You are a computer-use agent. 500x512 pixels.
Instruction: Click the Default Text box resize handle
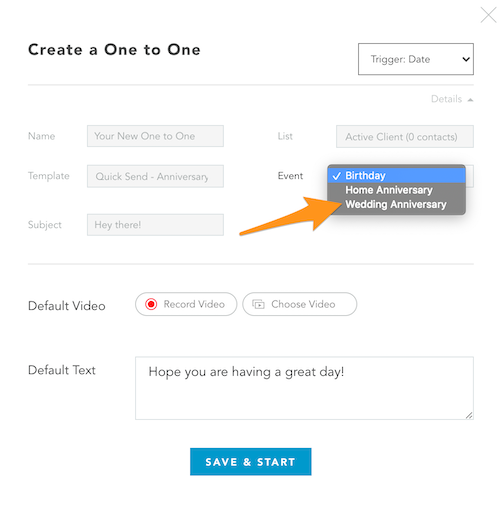point(469,415)
